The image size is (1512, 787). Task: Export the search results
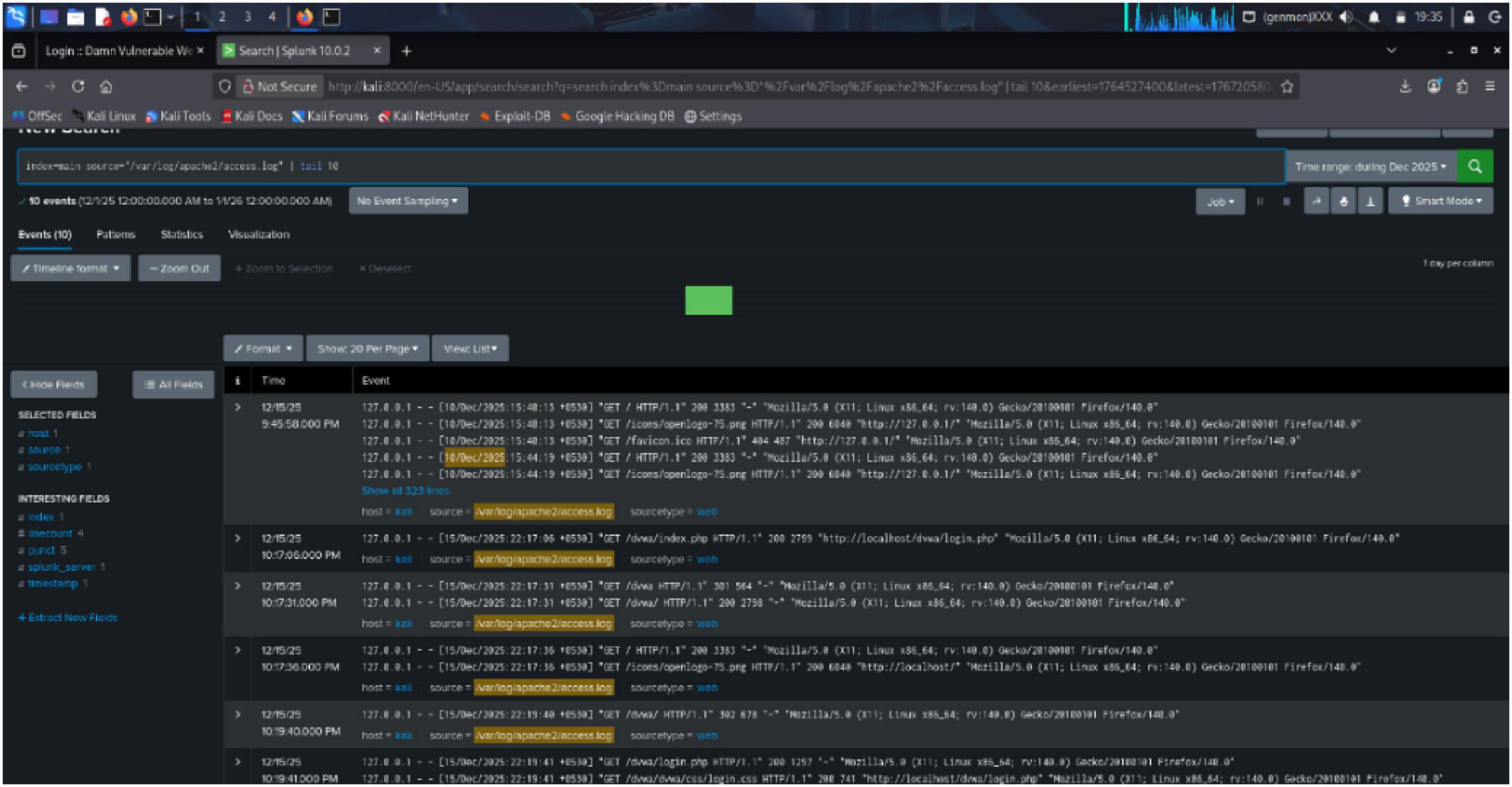click(1370, 202)
